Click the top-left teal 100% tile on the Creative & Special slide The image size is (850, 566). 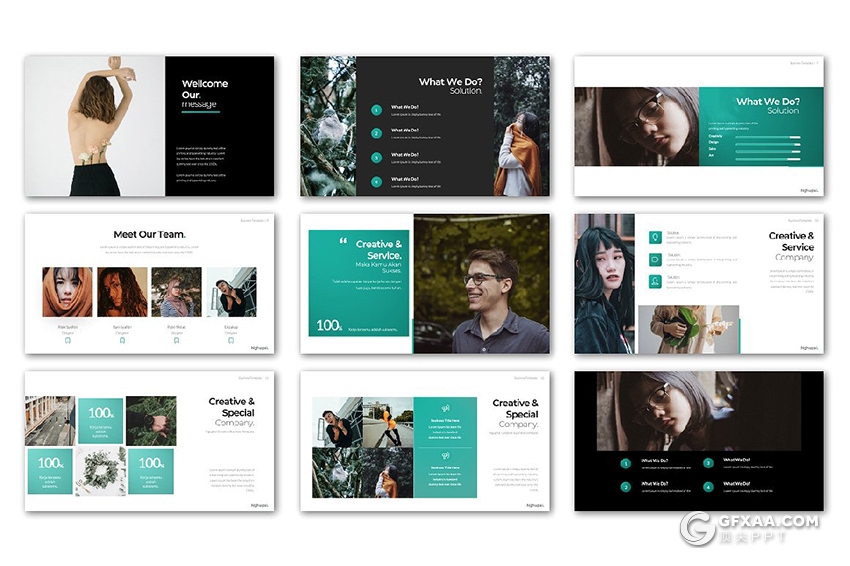point(100,420)
